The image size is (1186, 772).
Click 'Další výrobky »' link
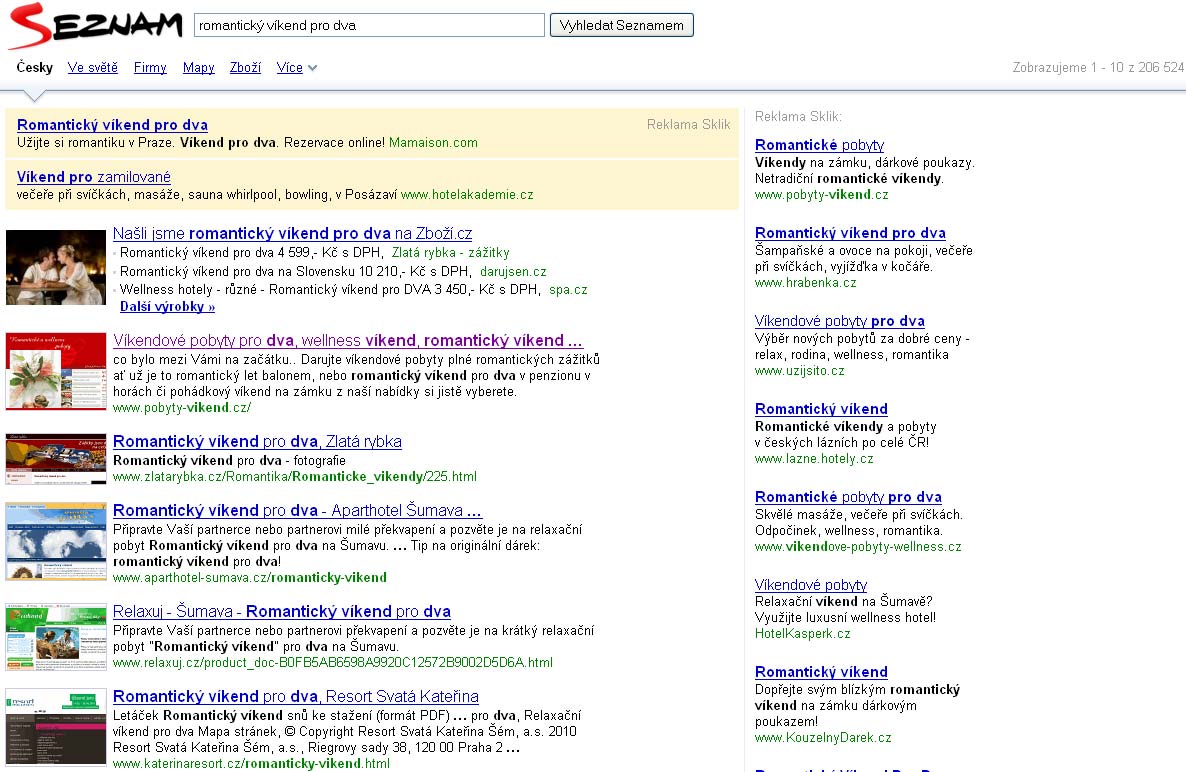point(167,306)
